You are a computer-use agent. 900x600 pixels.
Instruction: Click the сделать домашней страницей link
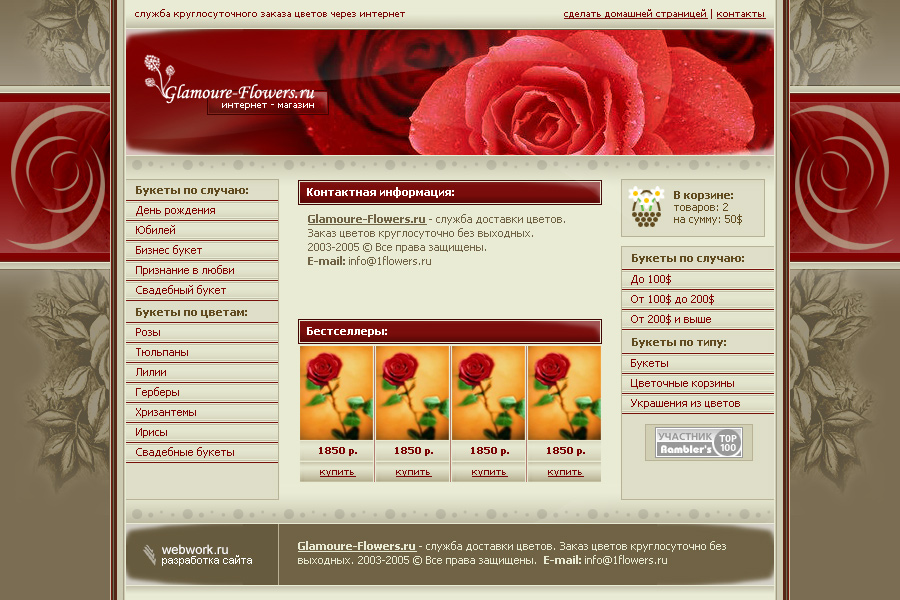point(635,14)
